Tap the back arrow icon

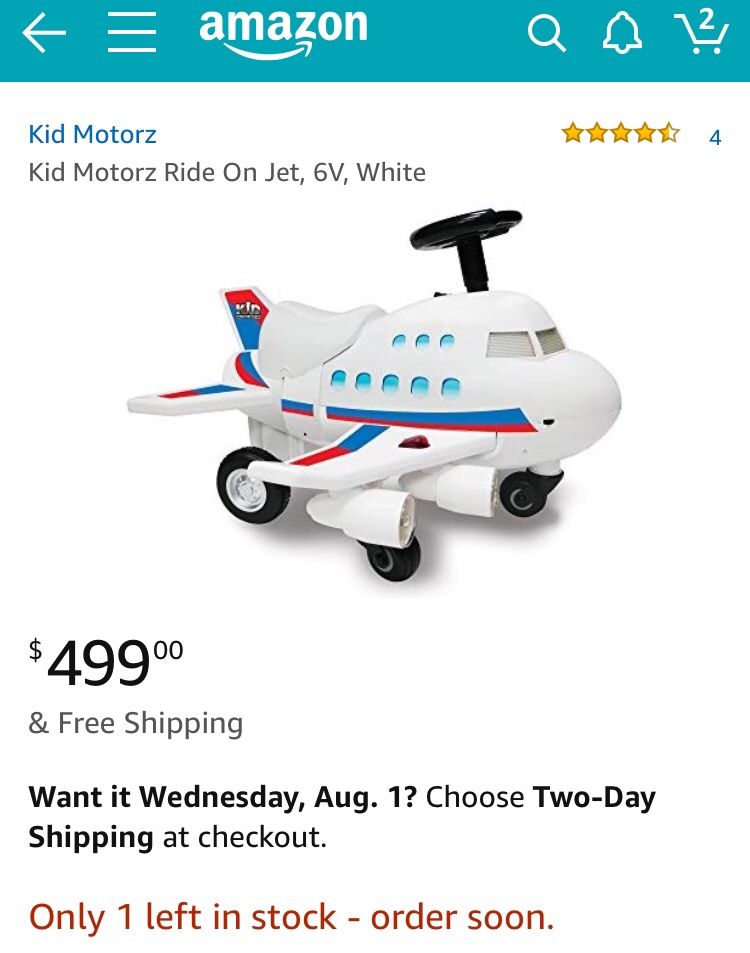(x=44, y=33)
